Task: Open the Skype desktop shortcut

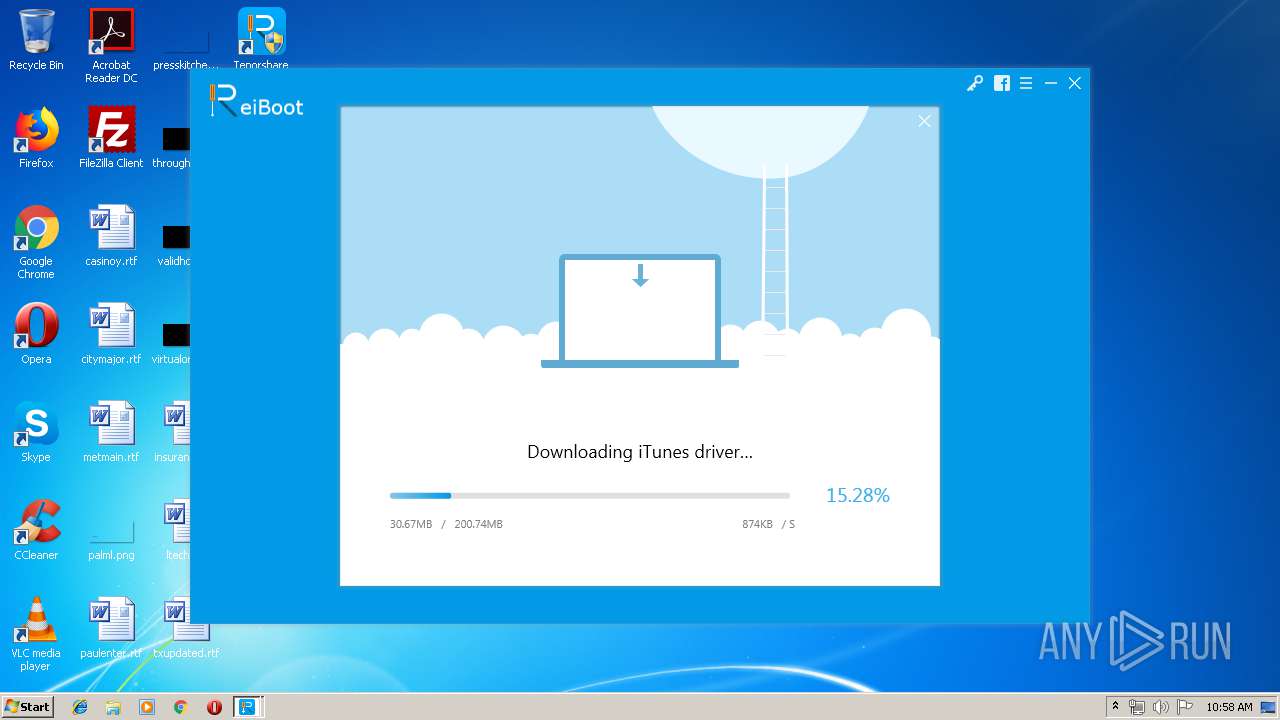Action: (x=36, y=432)
